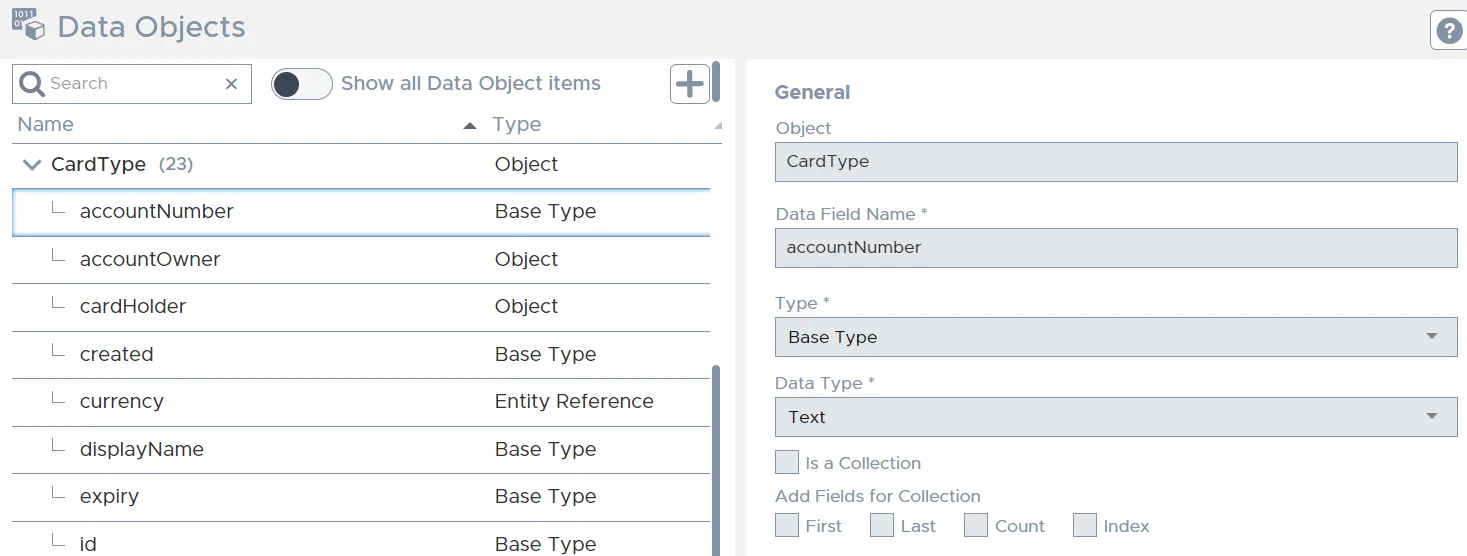Viewport: 1467px width, 556px height.
Task: Click the Add Fields for Collection label
Action: pos(877,496)
